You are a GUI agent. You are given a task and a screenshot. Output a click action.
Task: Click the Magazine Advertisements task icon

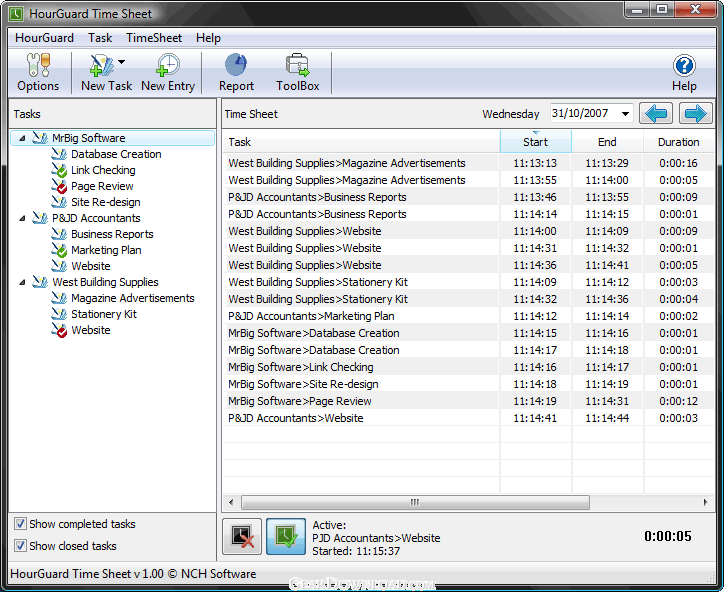tap(59, 298)
